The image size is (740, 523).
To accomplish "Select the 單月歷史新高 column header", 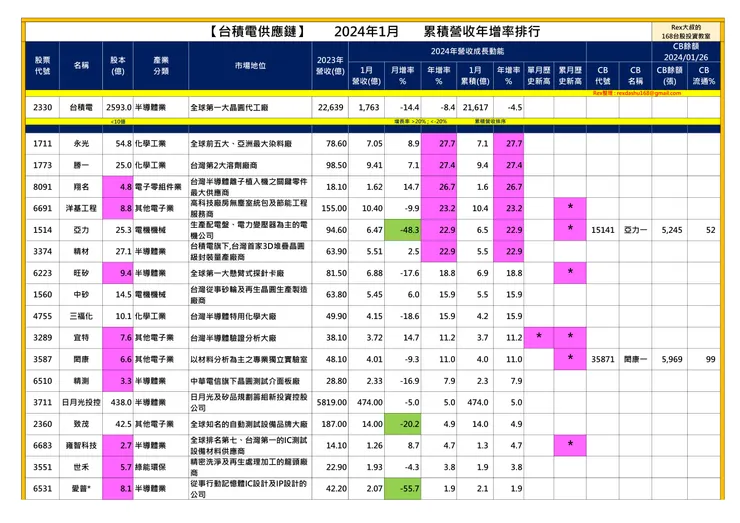I will pos(538,76).
